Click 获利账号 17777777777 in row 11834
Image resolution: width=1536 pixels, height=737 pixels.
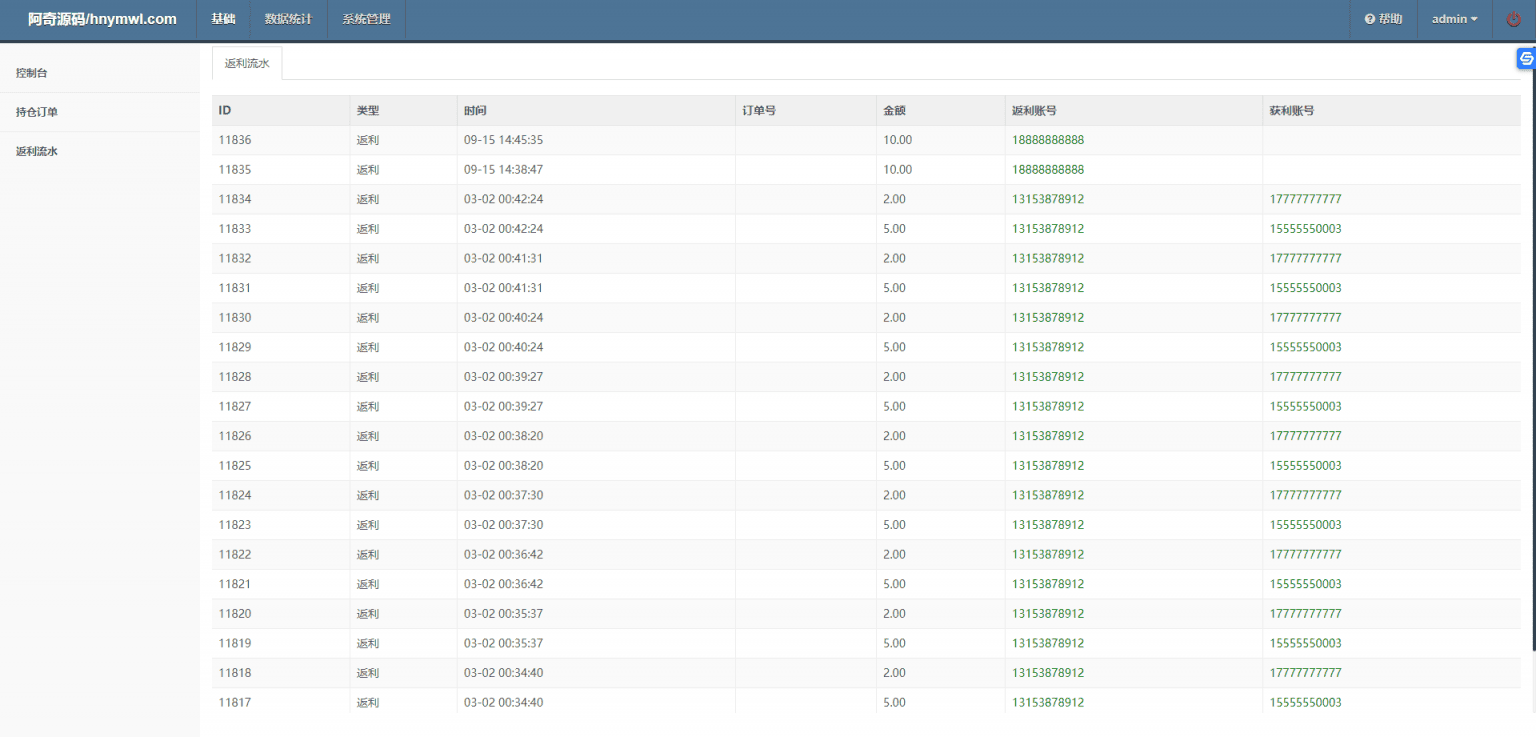click(x=1305, y=199)
